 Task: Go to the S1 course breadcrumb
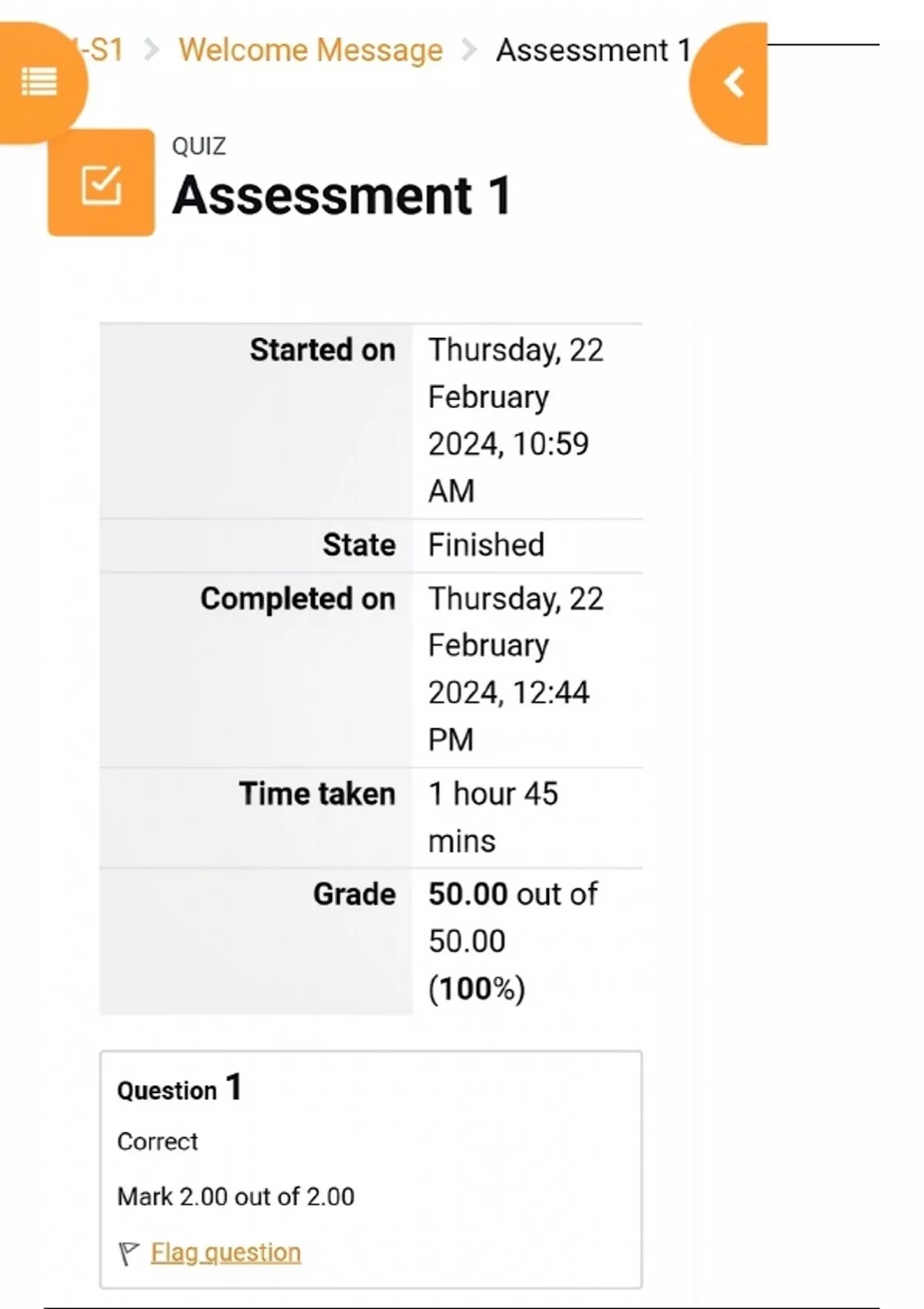pos(104,51)
